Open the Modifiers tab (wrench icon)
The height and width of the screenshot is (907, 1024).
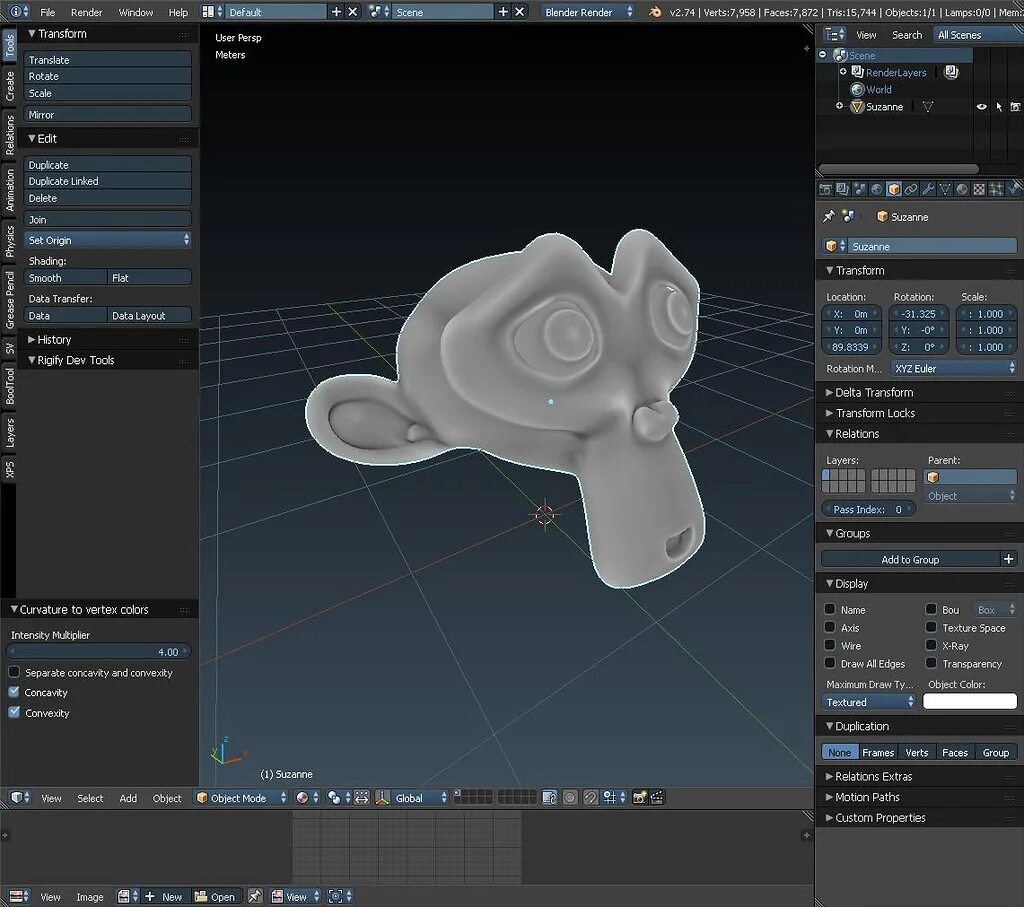pyautogui.click(x=927, y=189)
